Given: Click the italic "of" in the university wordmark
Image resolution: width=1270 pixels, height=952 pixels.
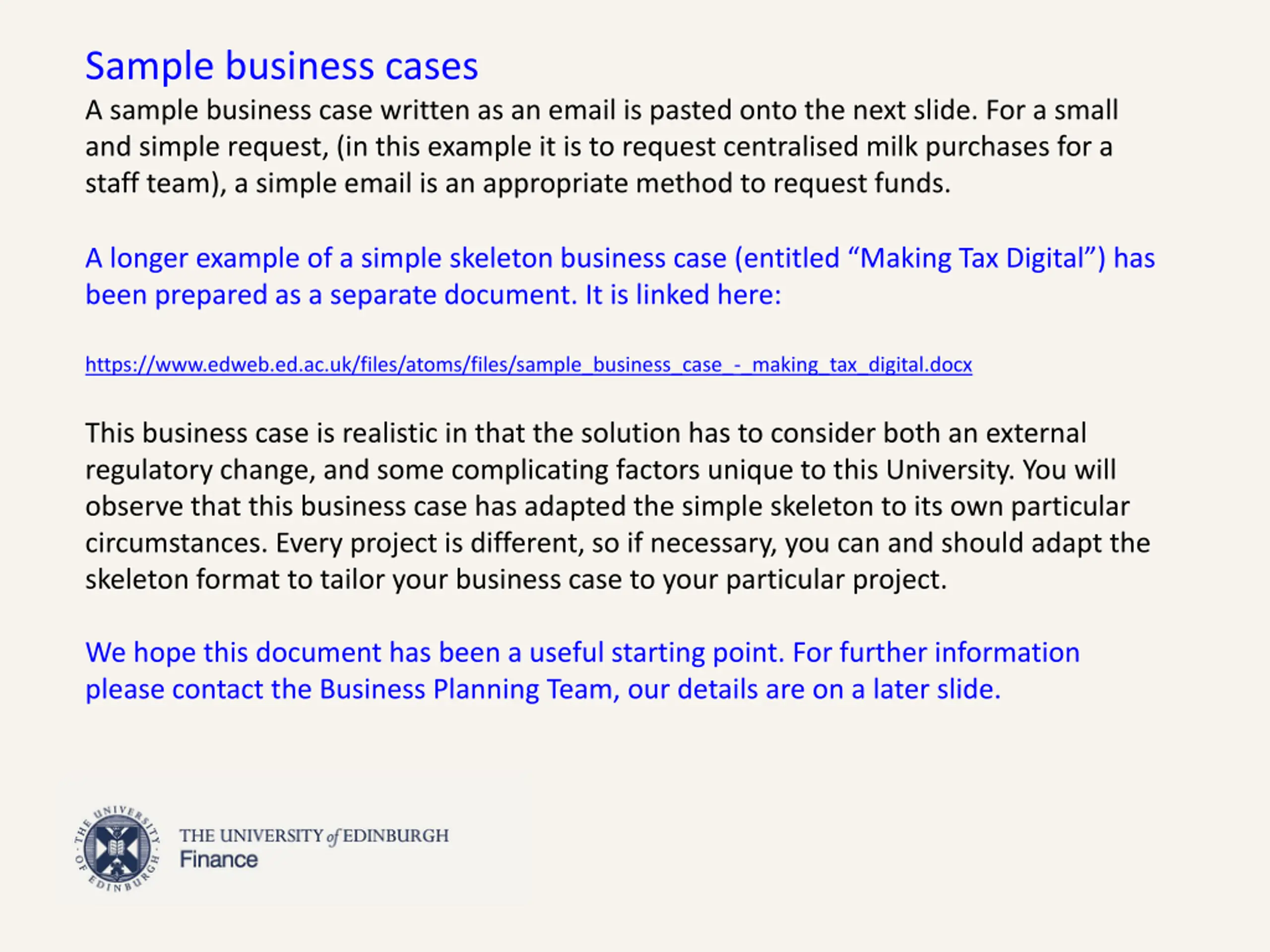Looking at the screenshot, I should point(333,836).
